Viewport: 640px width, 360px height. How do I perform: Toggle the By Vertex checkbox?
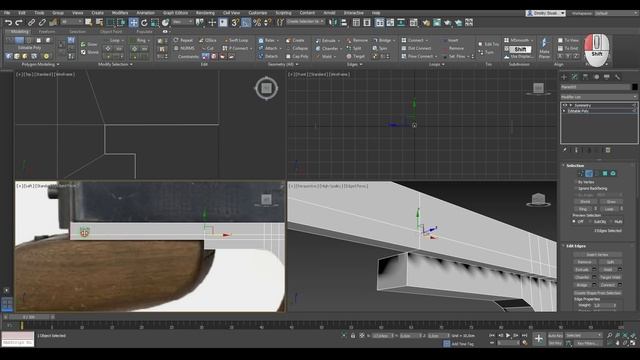pos(576,182)
